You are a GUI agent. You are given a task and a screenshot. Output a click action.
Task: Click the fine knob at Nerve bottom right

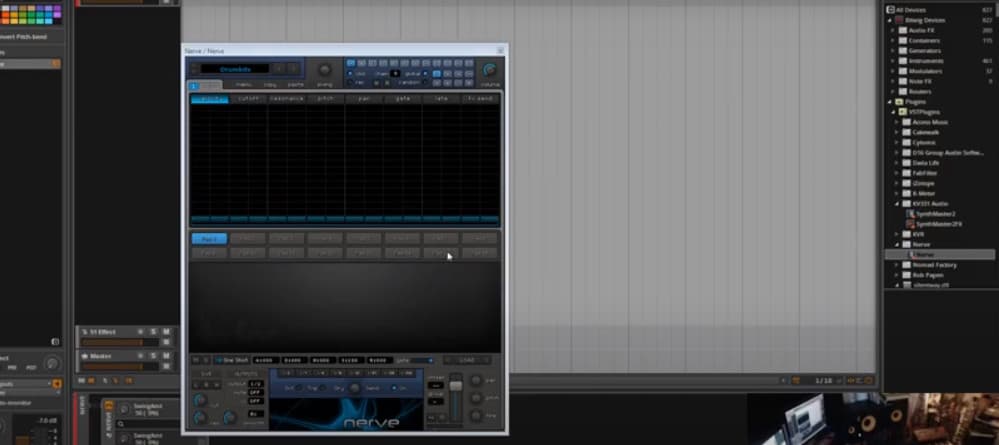coord(475,416)
